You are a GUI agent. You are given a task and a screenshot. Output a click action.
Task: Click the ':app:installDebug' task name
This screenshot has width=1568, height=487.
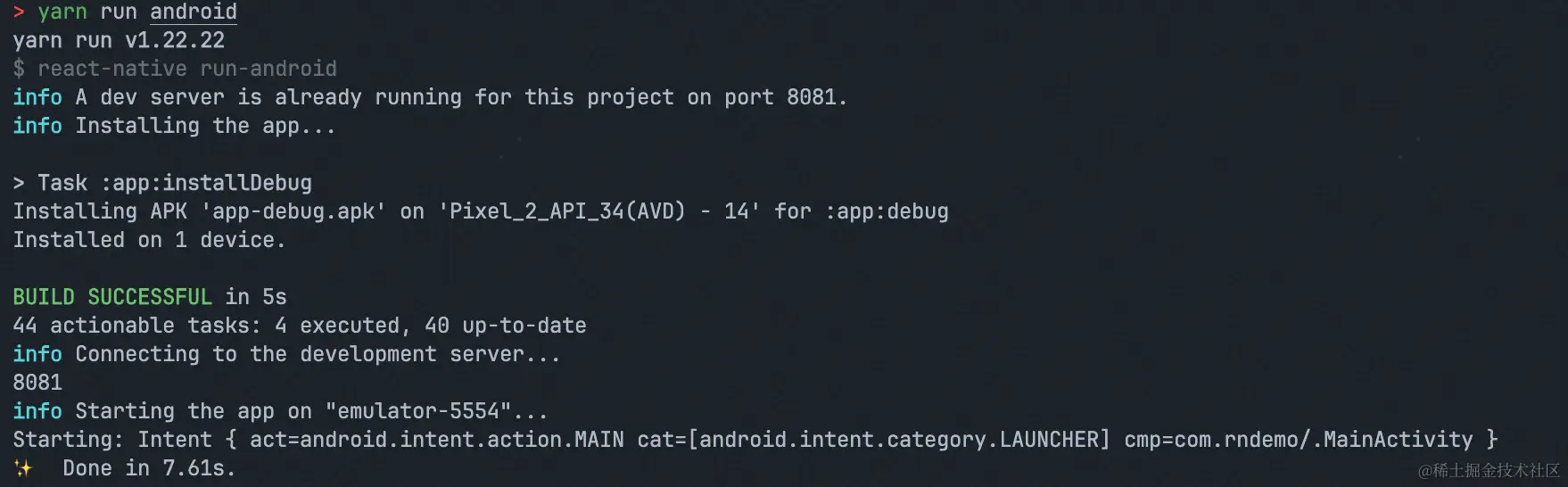pos(206,183)
